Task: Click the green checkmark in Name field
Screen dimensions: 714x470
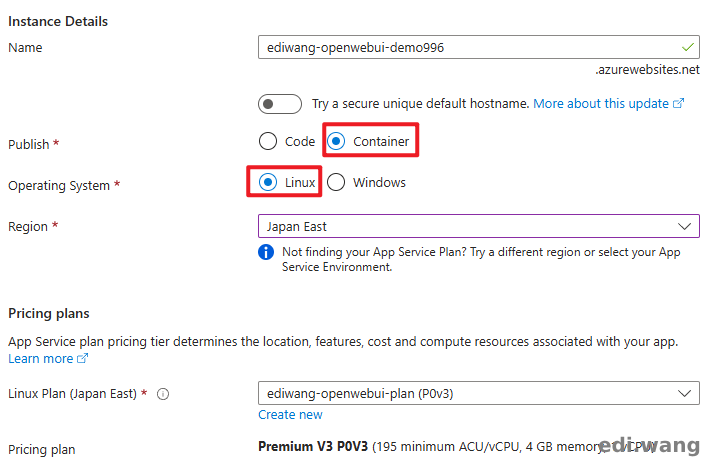Action: point(686,47)
